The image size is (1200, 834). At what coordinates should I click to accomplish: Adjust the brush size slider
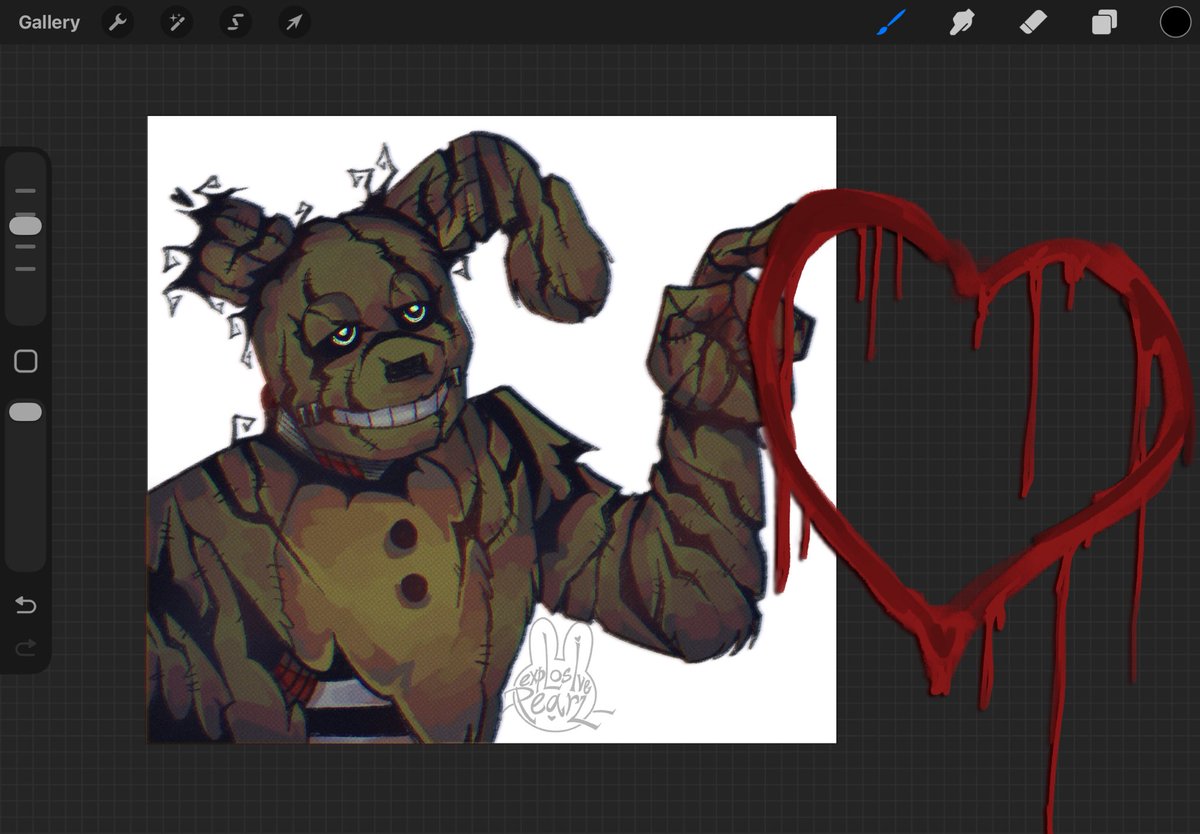click(x=25, y=224)
